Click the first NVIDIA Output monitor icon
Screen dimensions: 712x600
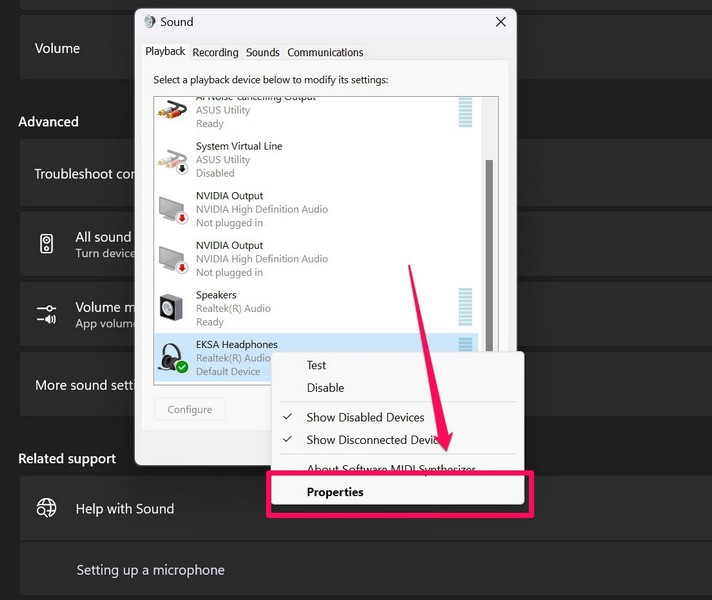[x=173, y=209]
